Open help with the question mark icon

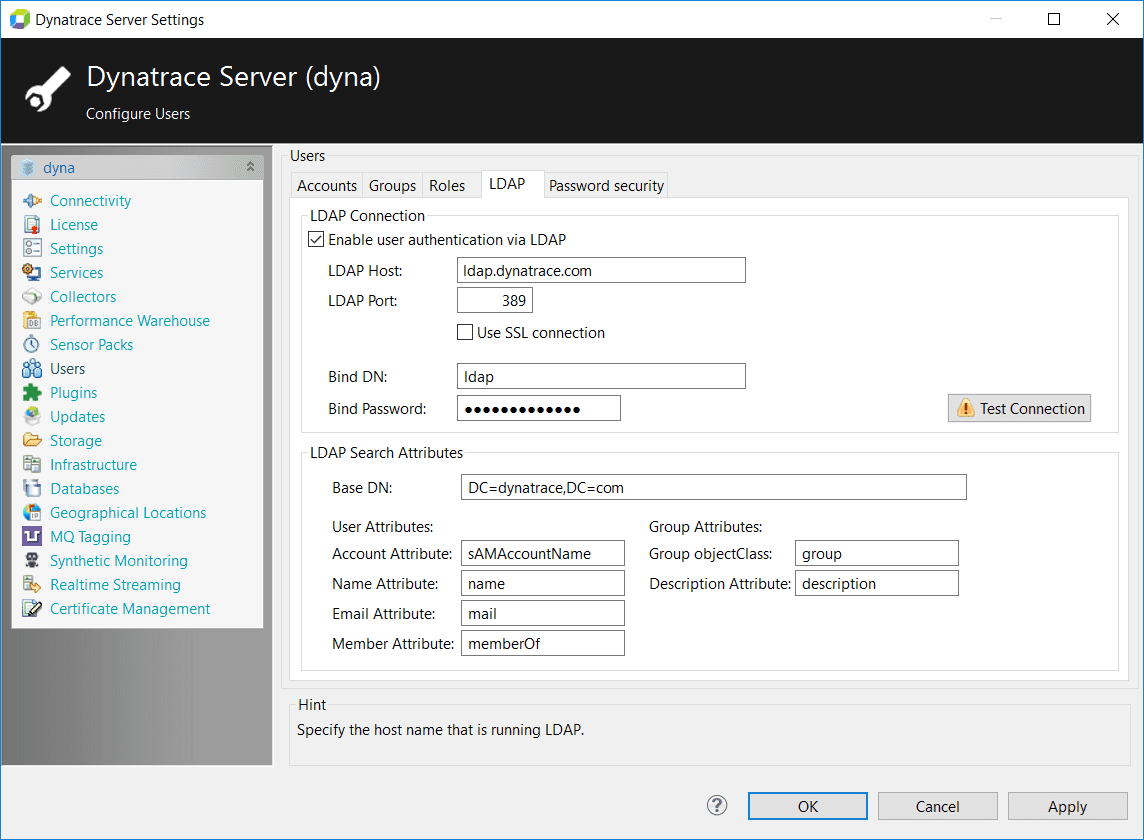(717, 806)
